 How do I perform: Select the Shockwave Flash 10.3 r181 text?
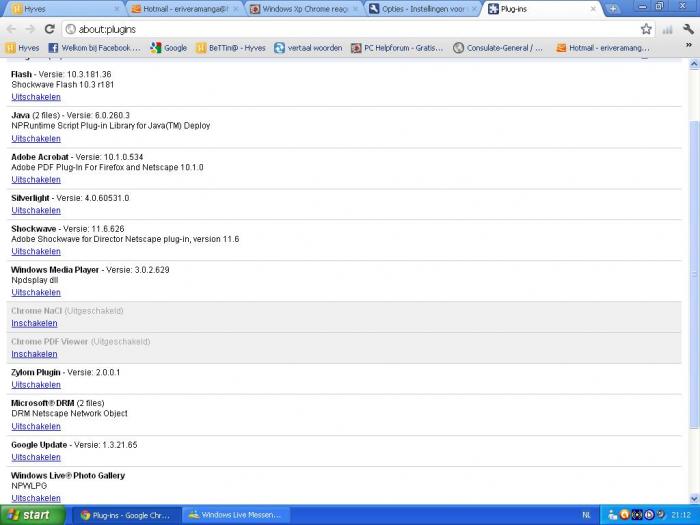coord(62,84)
